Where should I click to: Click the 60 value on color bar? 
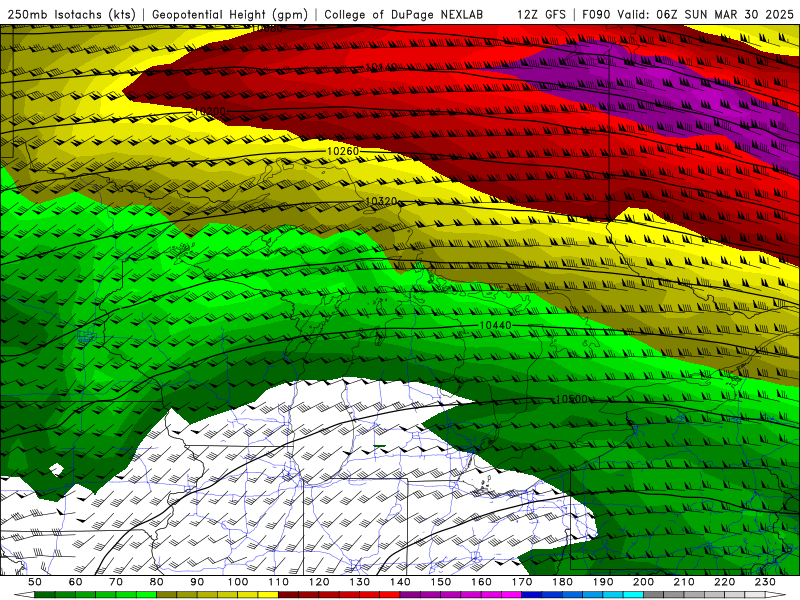75,582
